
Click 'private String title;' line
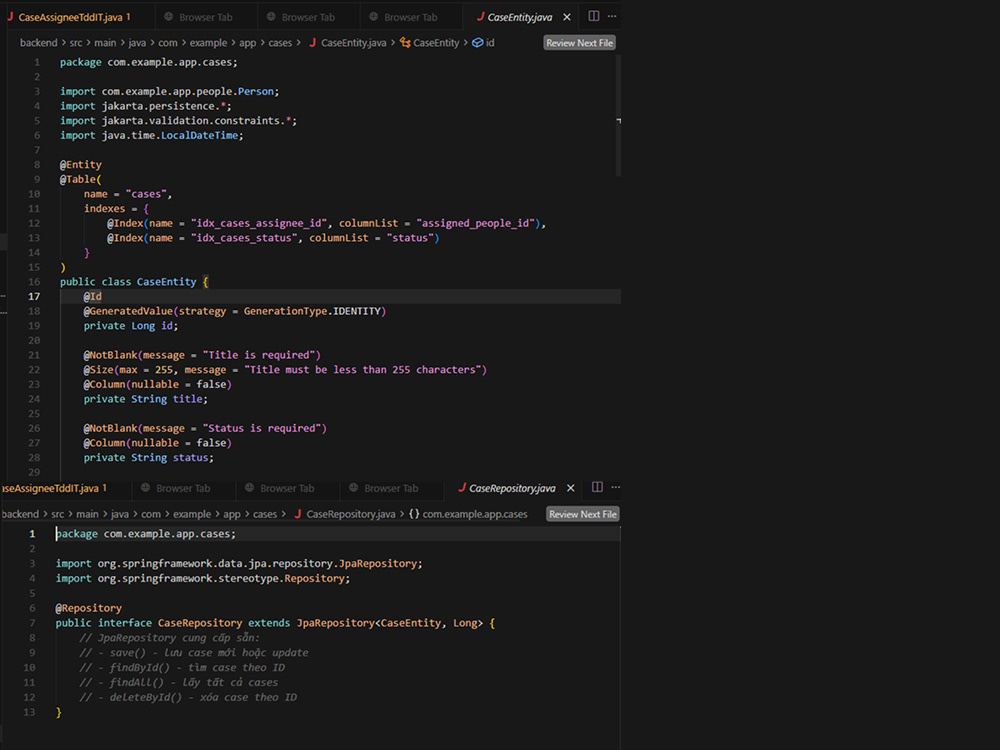click(x=145, y=399)
